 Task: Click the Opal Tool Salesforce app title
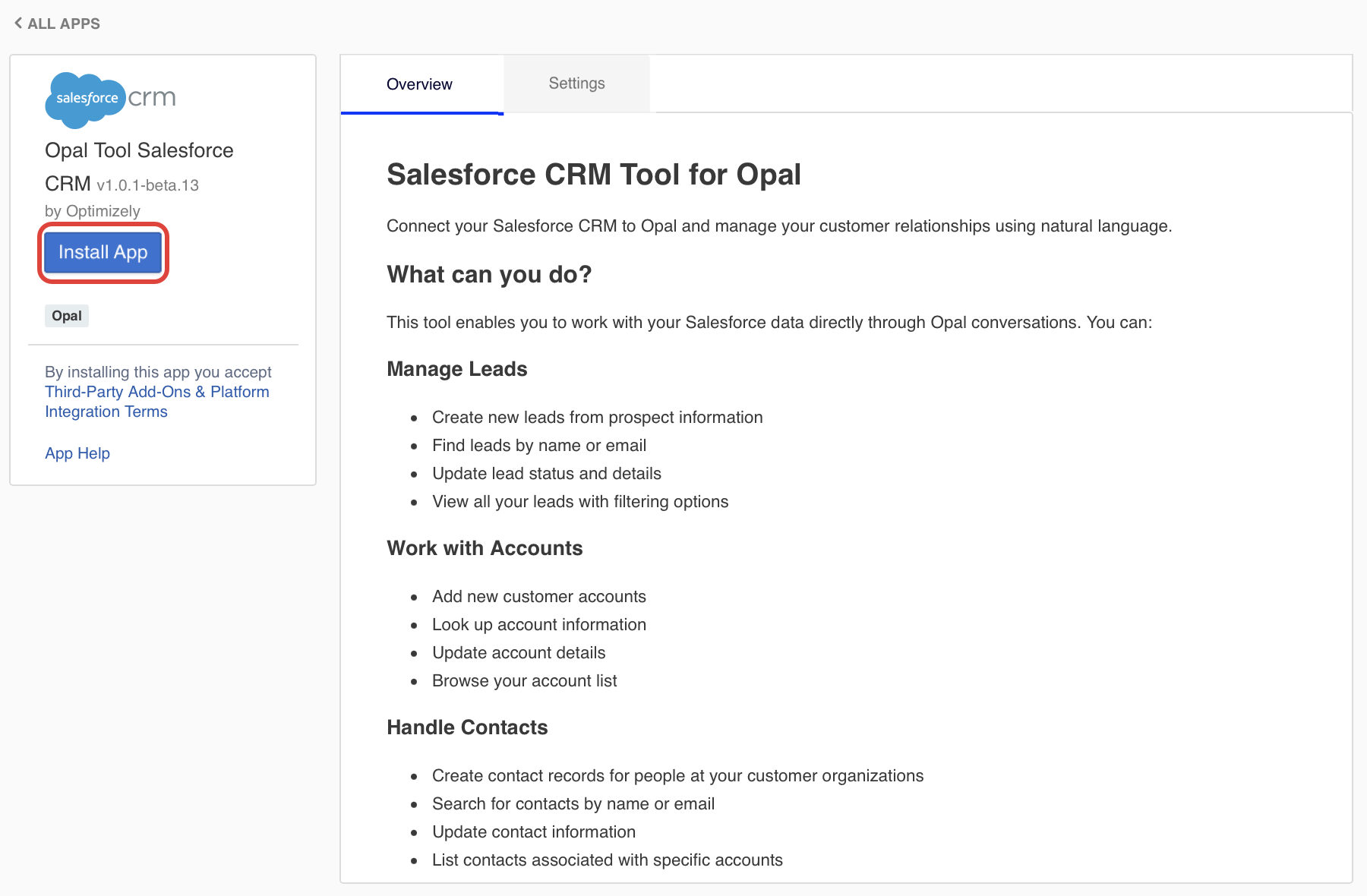pos(139,150)
